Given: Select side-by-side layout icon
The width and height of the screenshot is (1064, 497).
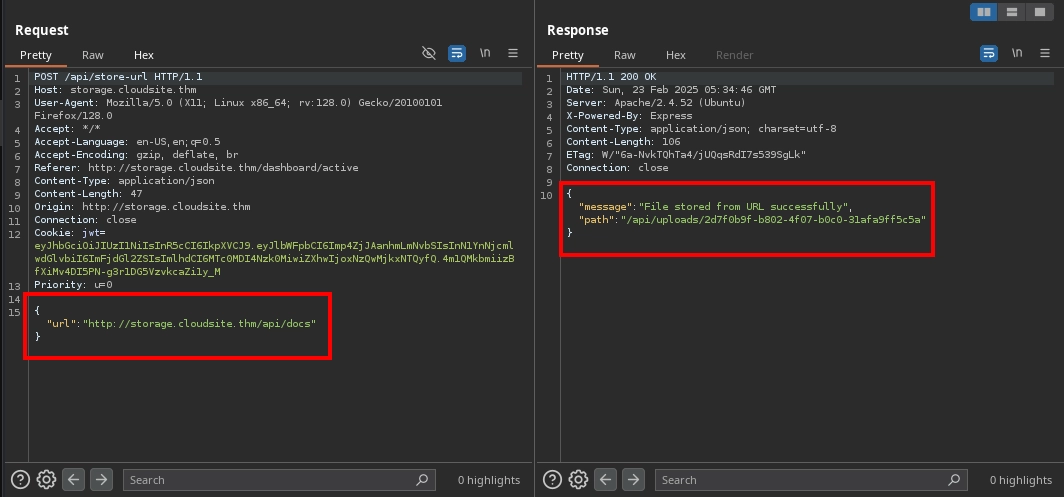Looking at the screenshot, I should pos(984,12).
